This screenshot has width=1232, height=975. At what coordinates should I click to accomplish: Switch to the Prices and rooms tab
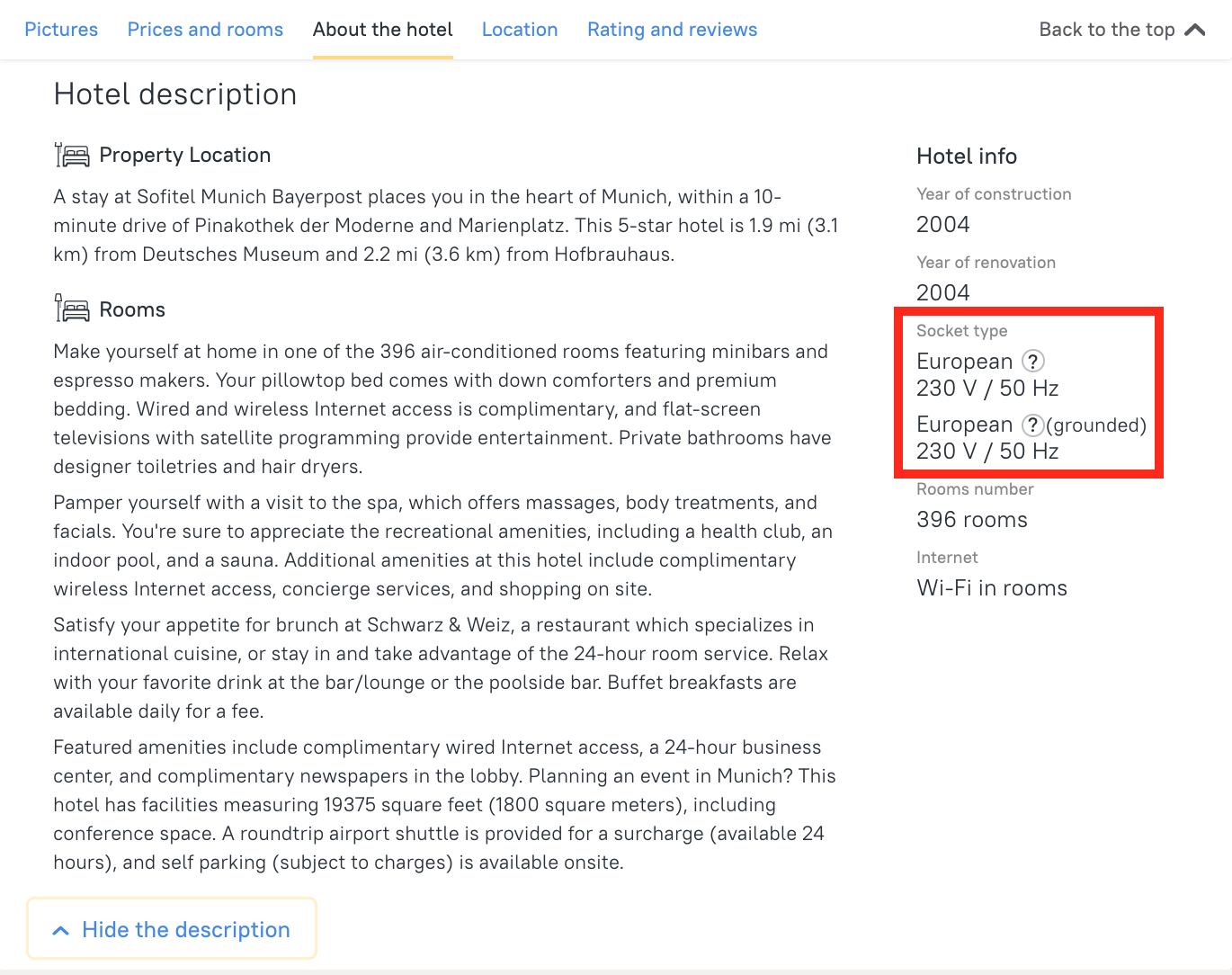(205, 30)
